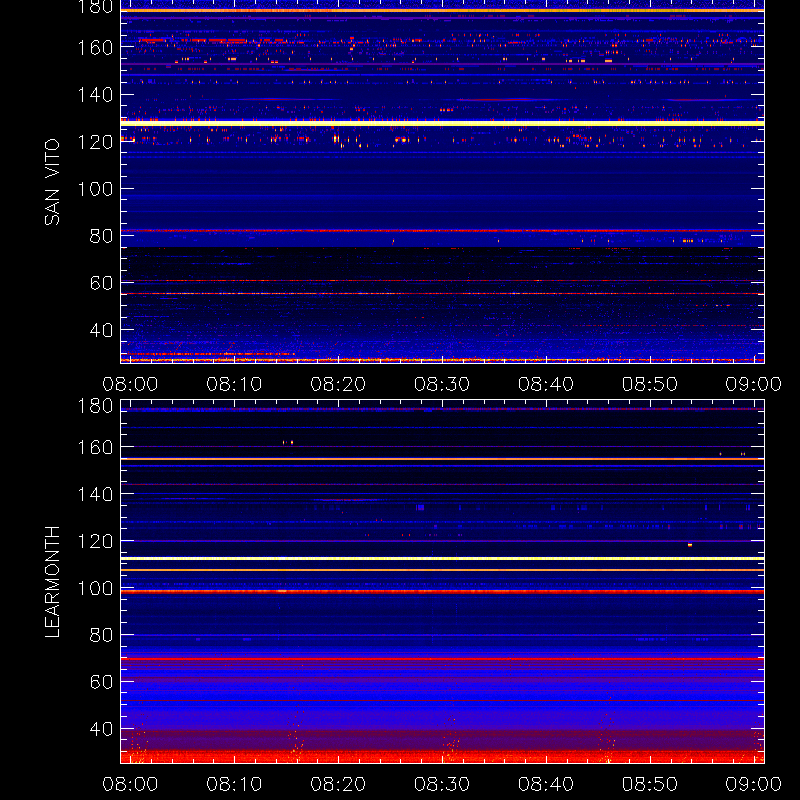
Task: Click the bright yellow band near 127 in San Vito spectrogram
Action: click(442, 123)
